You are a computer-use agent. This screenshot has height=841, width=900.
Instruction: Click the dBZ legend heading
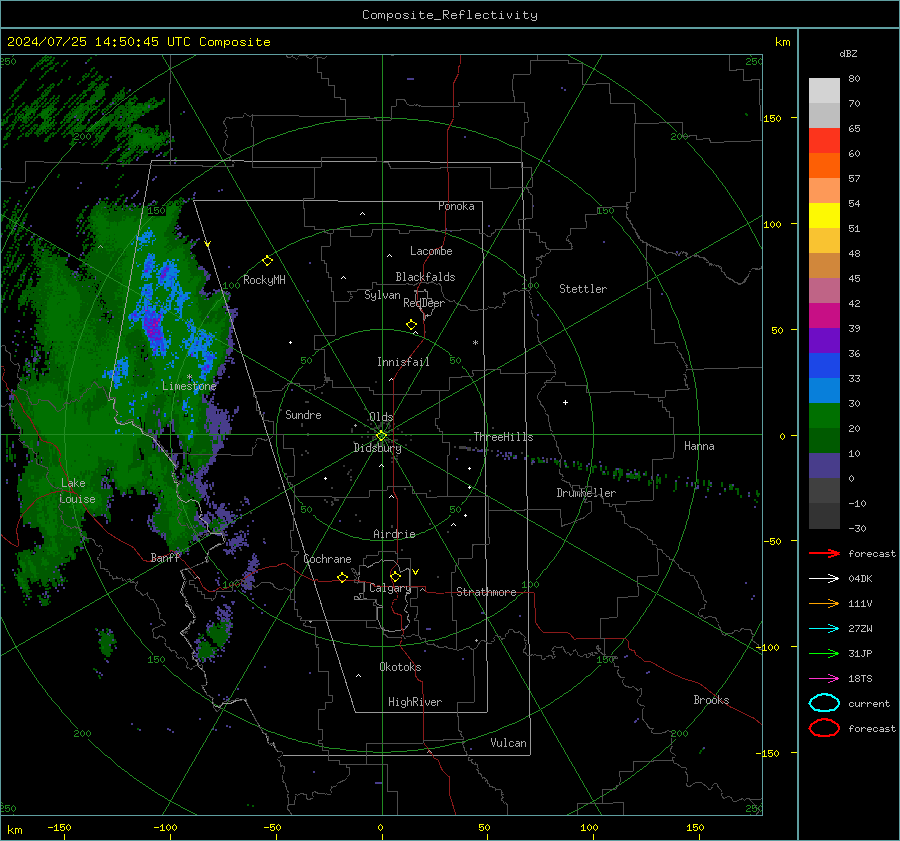tap(848, 53)
